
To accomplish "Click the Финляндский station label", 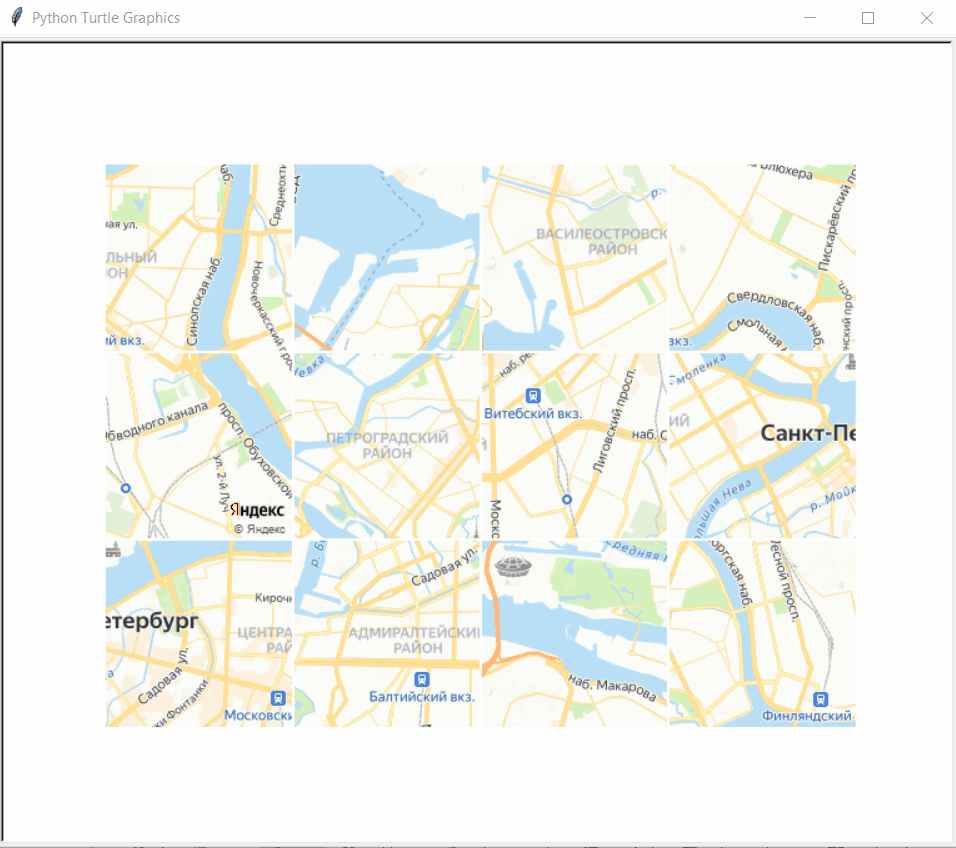I will click(x=807, y=716).
